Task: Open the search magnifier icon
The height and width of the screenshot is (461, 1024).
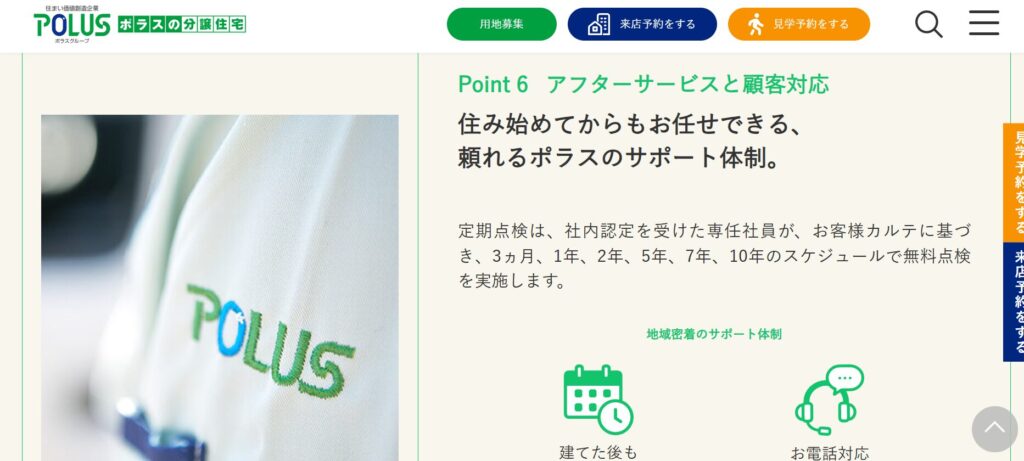Action: click(928, 24)
